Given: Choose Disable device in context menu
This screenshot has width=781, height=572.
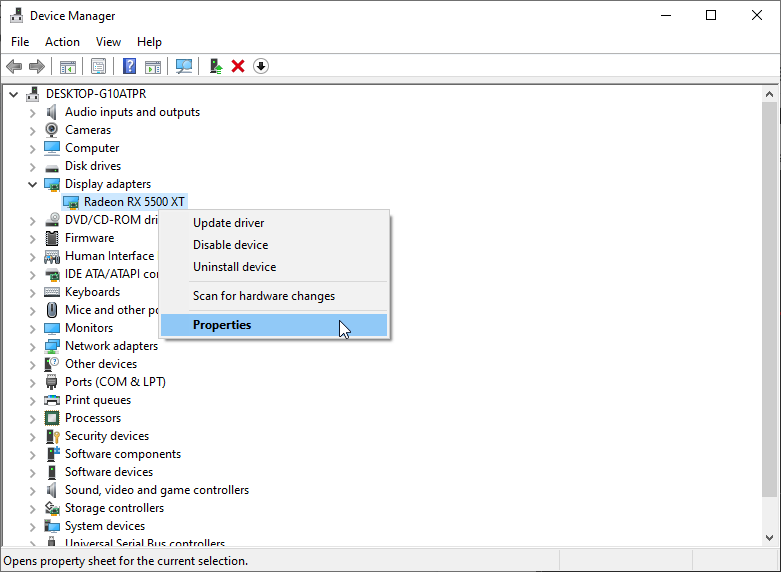Looking at the screenshot, I should 274,245.
